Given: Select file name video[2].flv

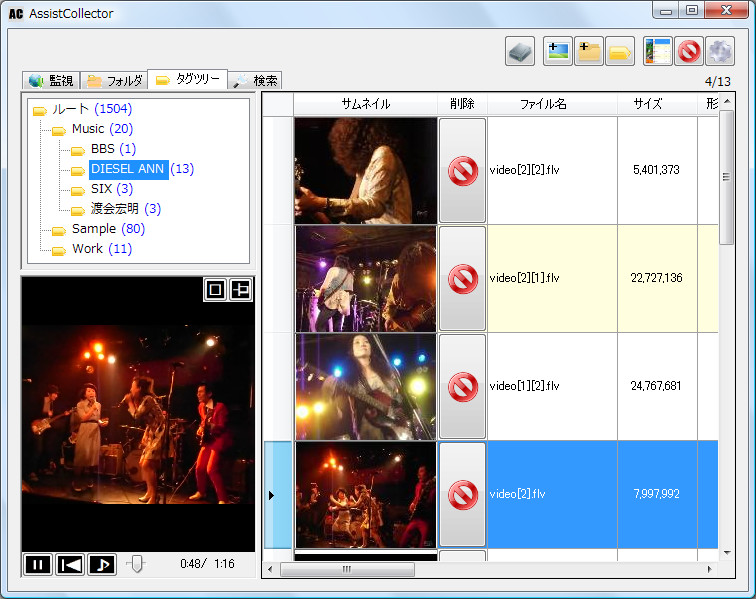Looking at the screenshot, I should coord(517,494).
